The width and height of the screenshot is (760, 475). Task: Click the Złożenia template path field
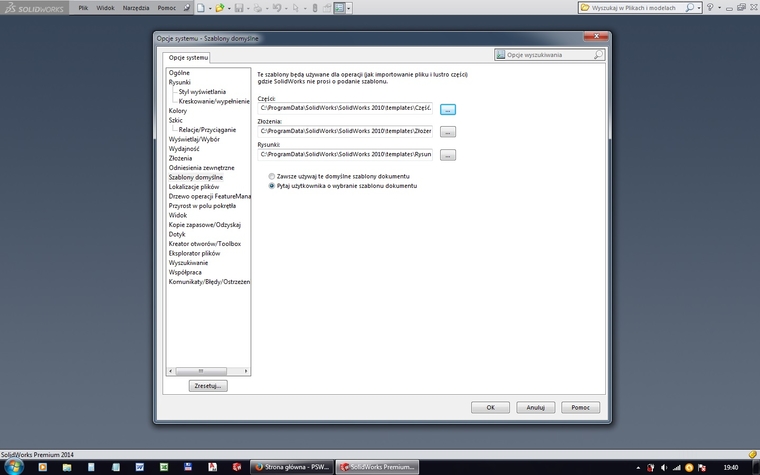tap(345, 131)
